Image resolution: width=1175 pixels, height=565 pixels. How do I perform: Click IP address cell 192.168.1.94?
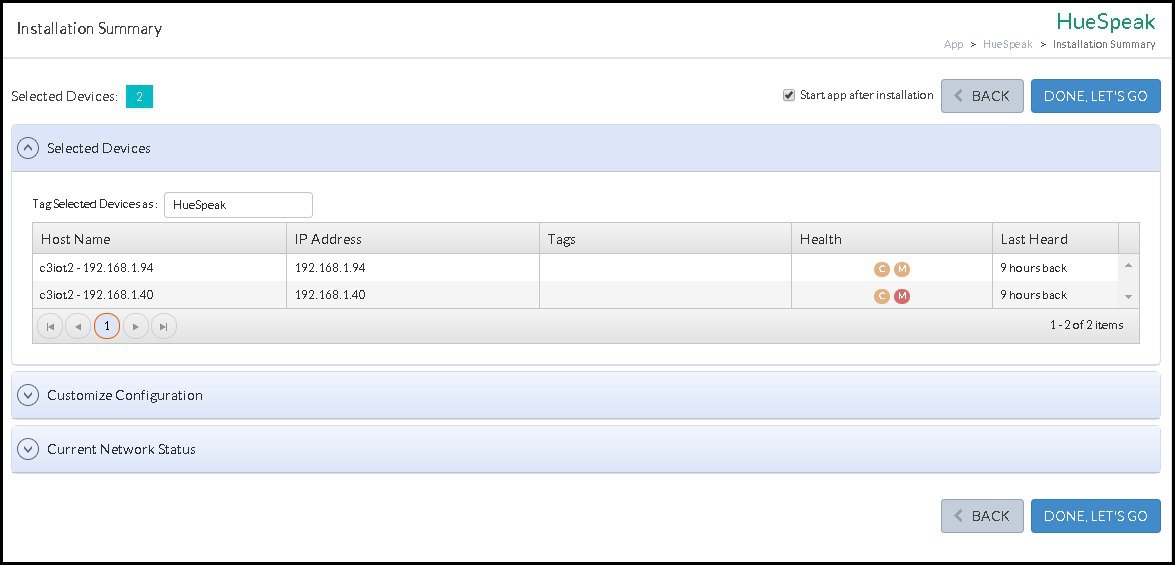[413, 268]
